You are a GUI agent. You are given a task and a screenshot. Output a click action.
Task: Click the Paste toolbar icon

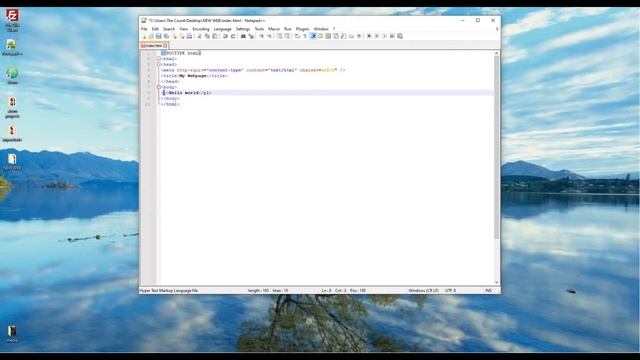214,36
